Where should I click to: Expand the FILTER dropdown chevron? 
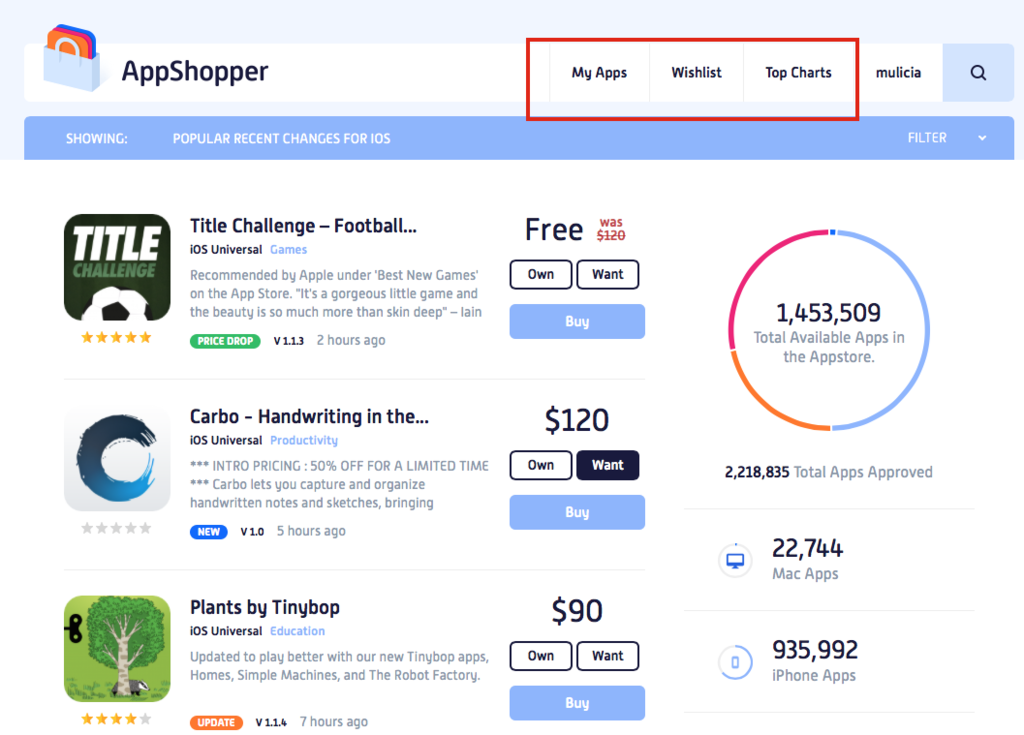982,138
